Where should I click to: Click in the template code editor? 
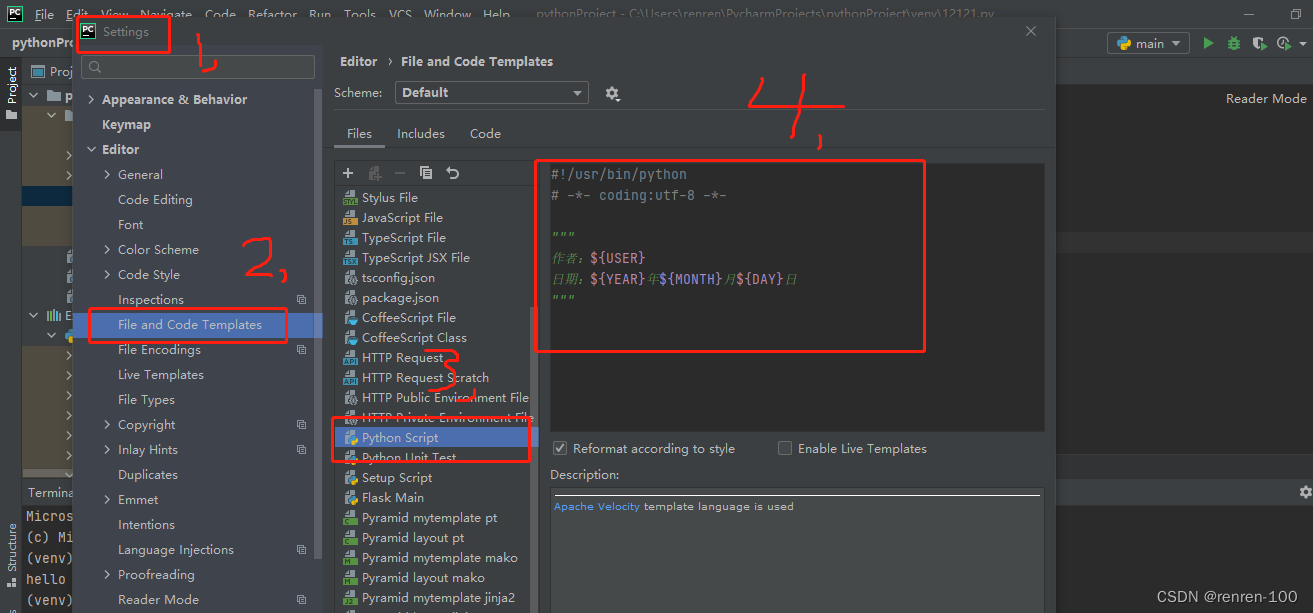coord(797,298)
